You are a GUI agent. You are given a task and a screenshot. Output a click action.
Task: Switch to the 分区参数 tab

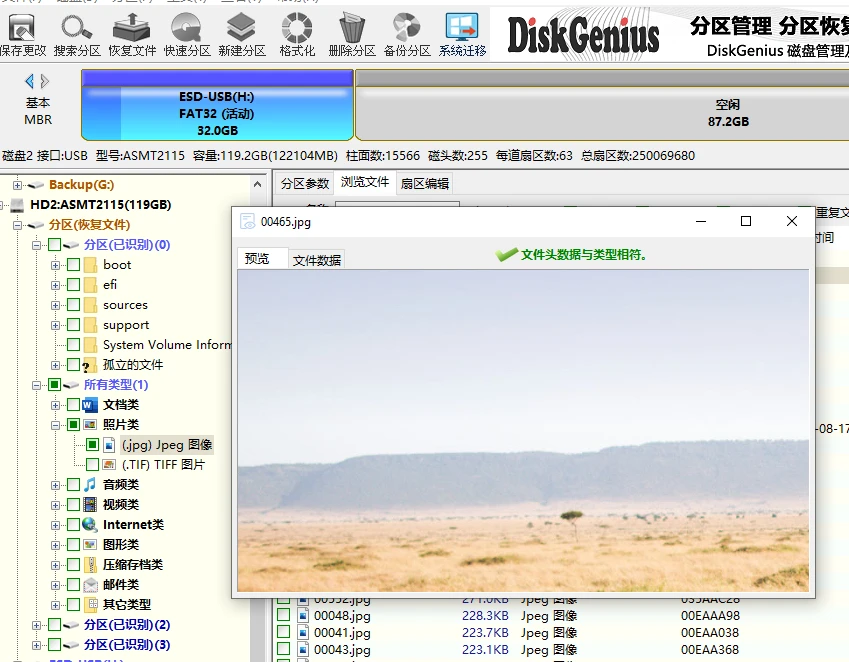pos(305,183)
